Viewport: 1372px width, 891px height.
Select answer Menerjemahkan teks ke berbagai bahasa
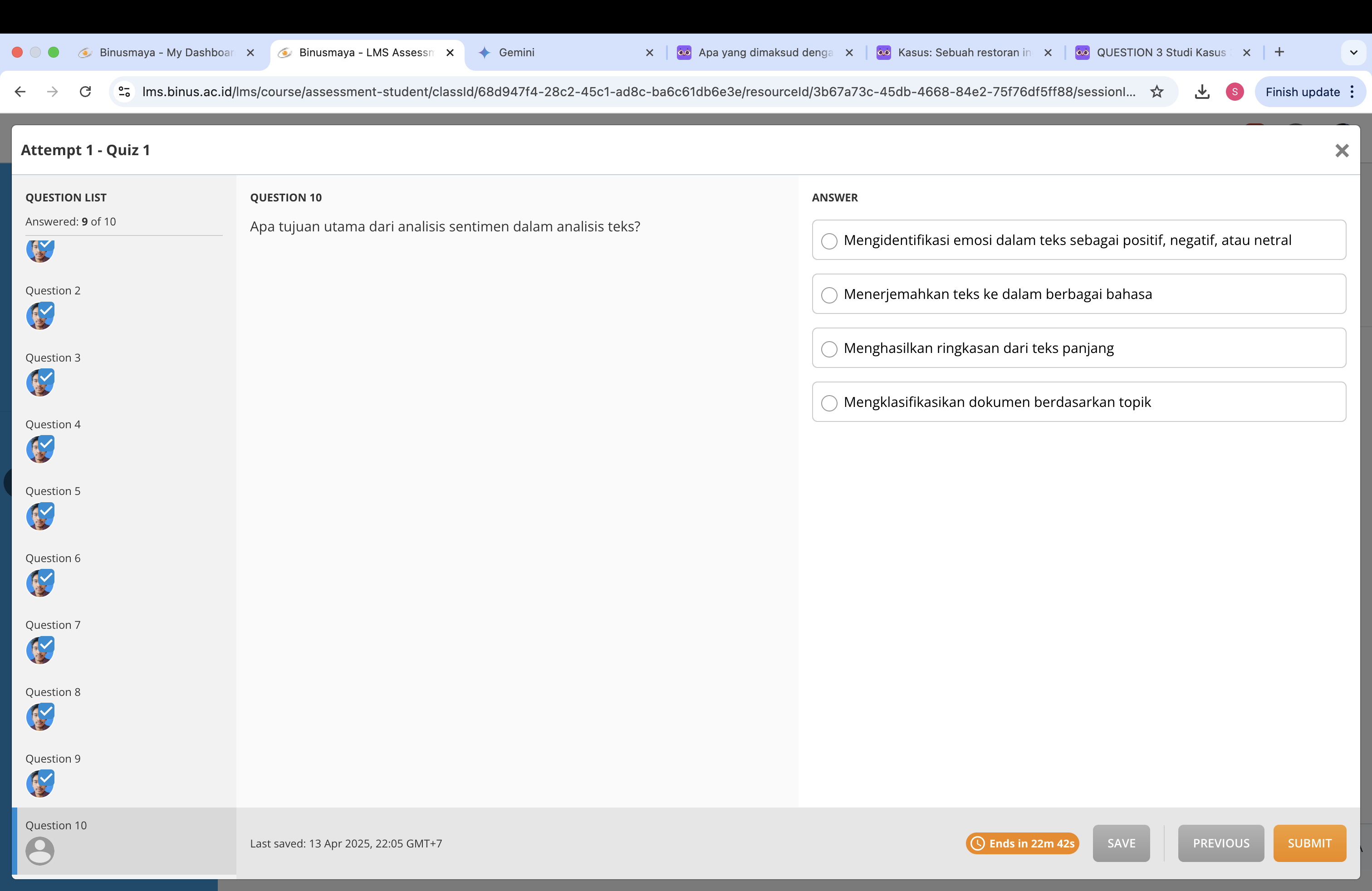[x=1078, y=294]
